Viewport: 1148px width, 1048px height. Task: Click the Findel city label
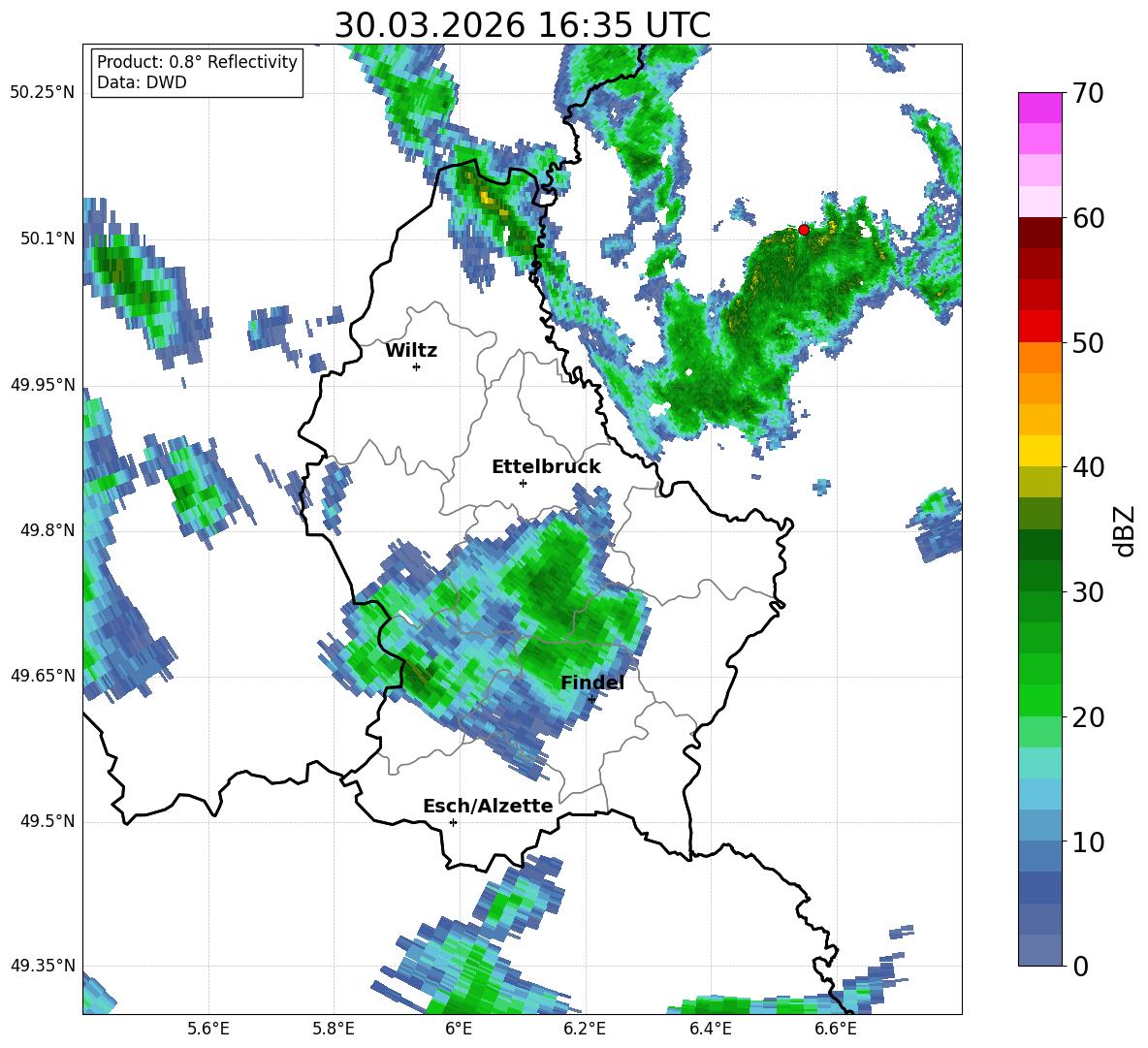(592, 683)
